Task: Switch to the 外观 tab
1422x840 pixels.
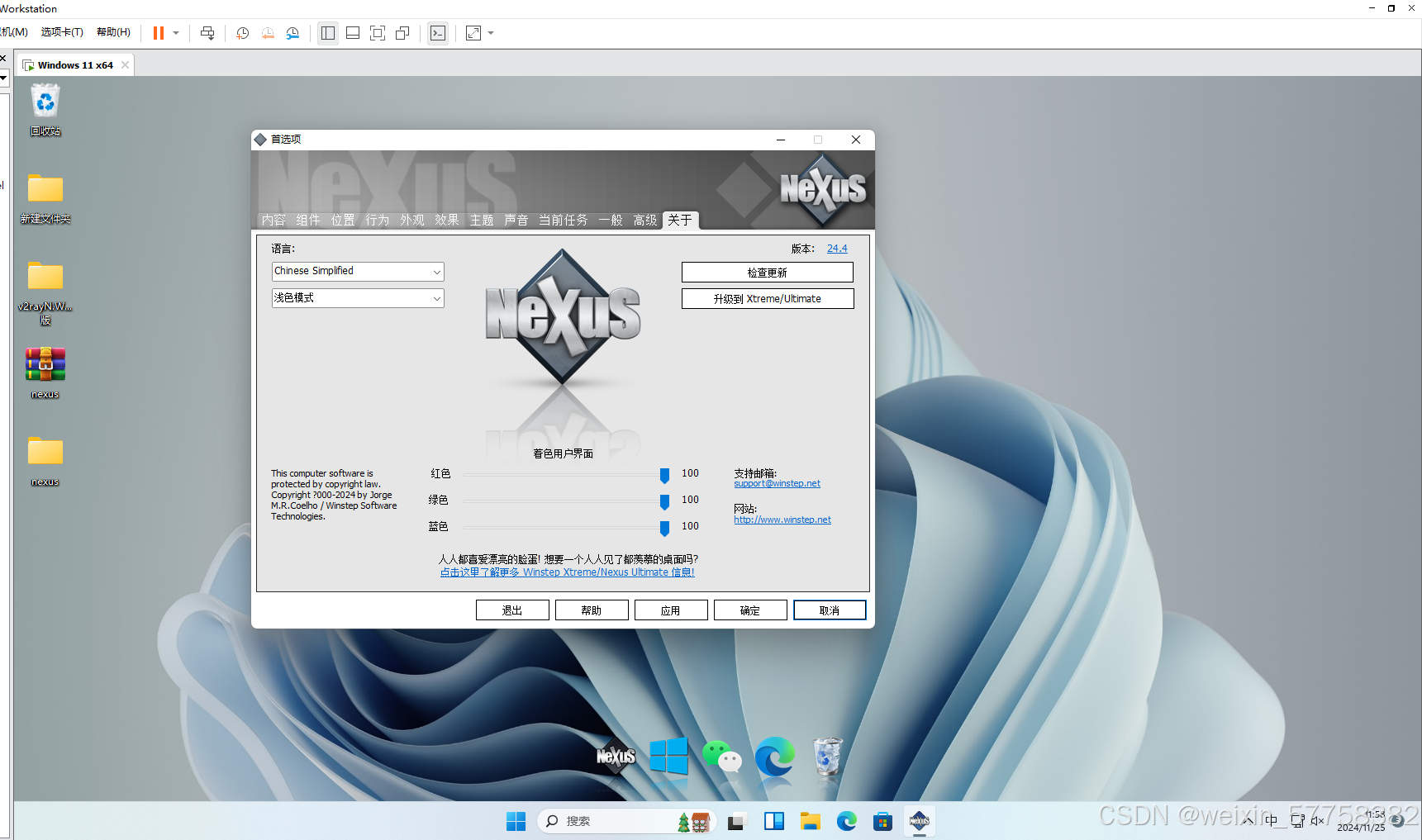Action: point(412,220)
